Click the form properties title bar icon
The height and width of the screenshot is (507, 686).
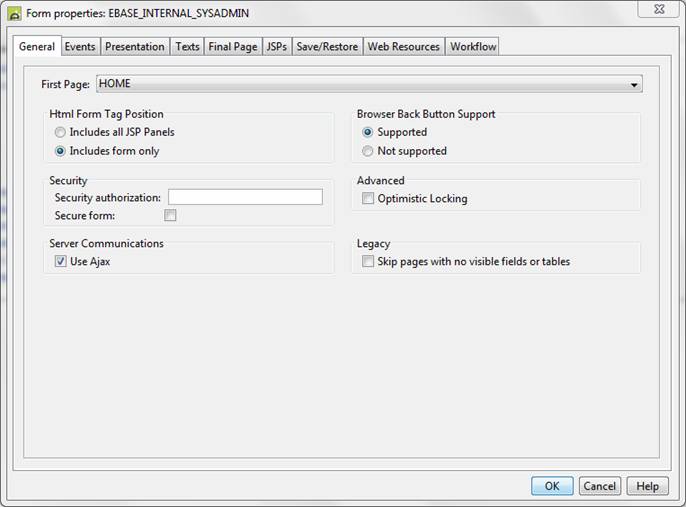point(14,14)
